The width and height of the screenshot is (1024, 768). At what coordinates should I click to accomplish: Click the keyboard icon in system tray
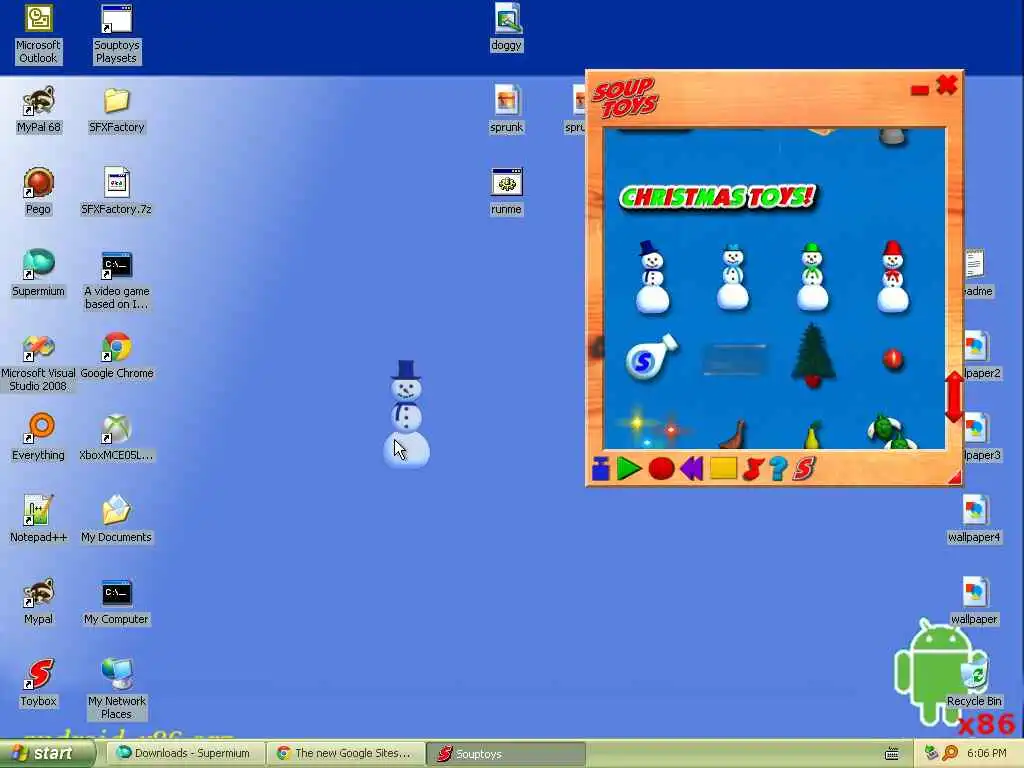point(891,754)
